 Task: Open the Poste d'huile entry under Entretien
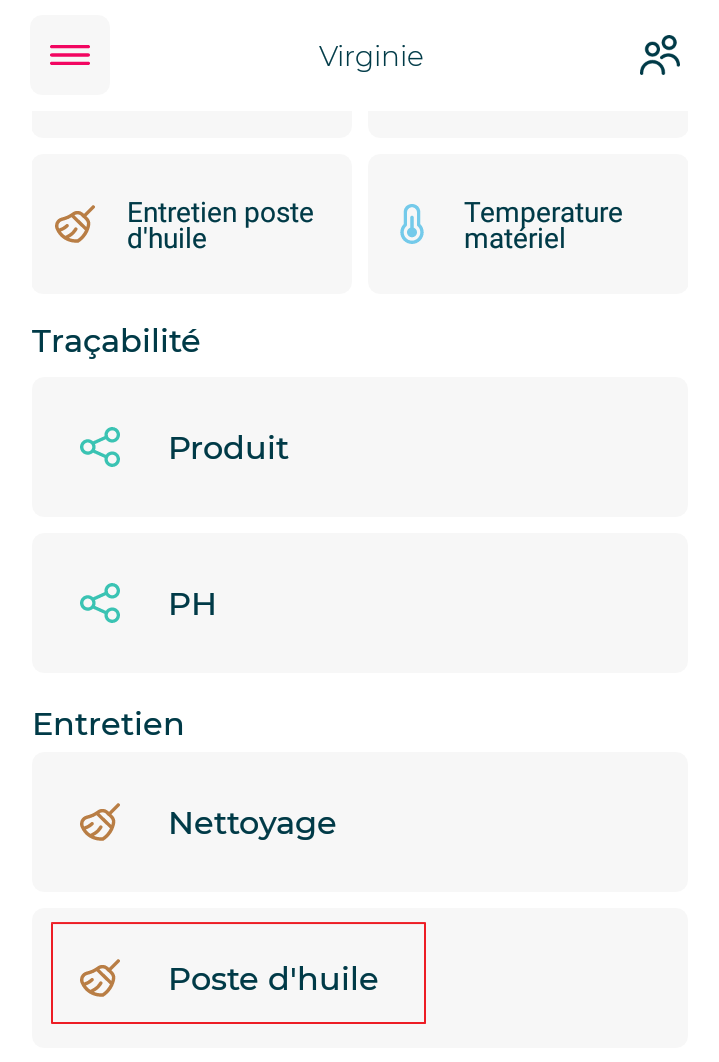click(273, 979)
